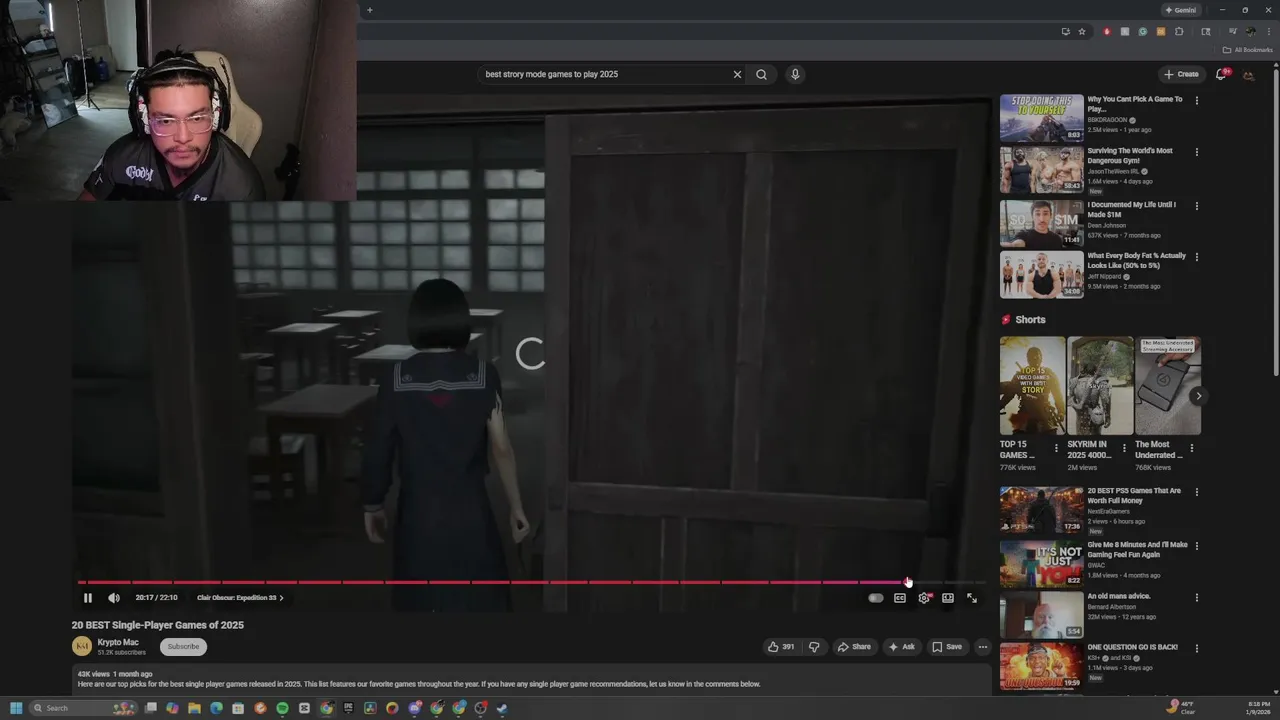Share the video

[854, 647]
